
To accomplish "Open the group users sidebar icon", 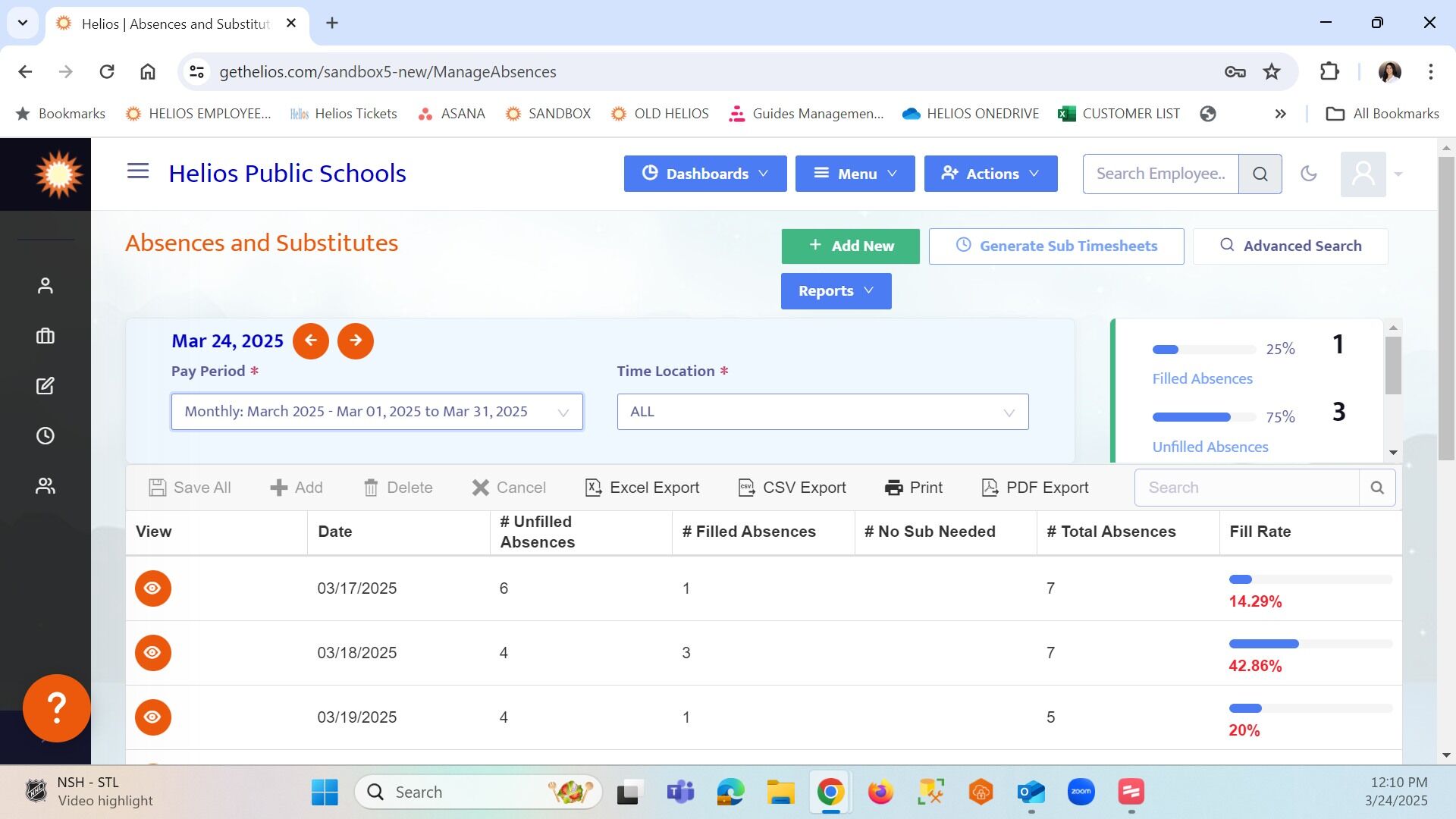I will 45,486.
